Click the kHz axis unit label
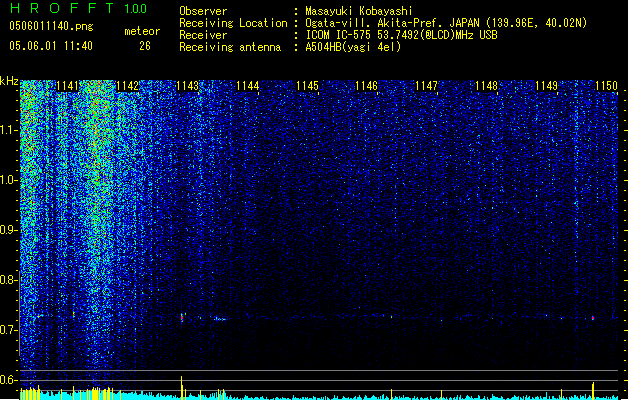Screen dimensions: 629x400 (9, 81)
